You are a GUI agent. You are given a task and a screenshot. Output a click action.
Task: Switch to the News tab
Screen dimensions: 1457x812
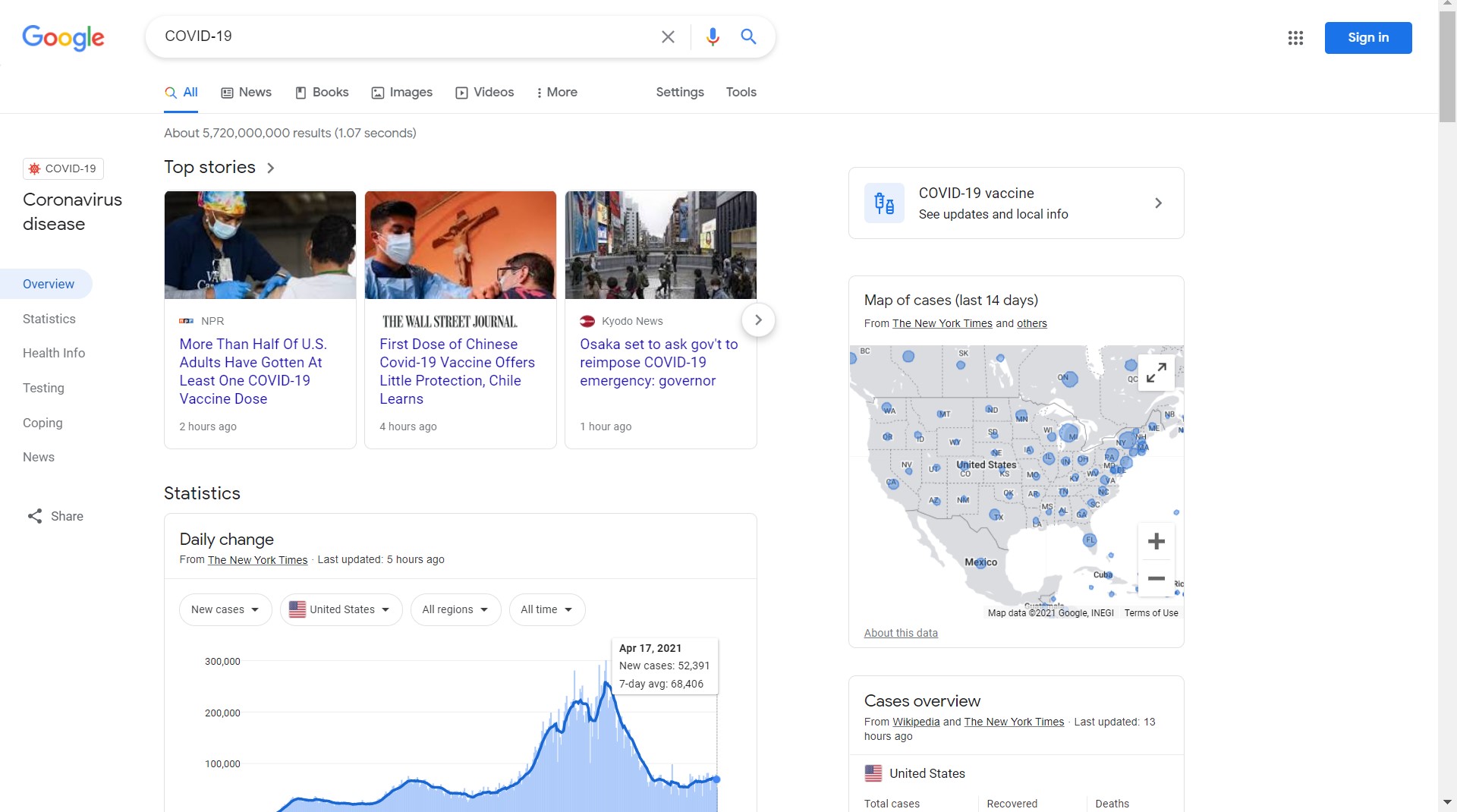click(x=246, y=93)
